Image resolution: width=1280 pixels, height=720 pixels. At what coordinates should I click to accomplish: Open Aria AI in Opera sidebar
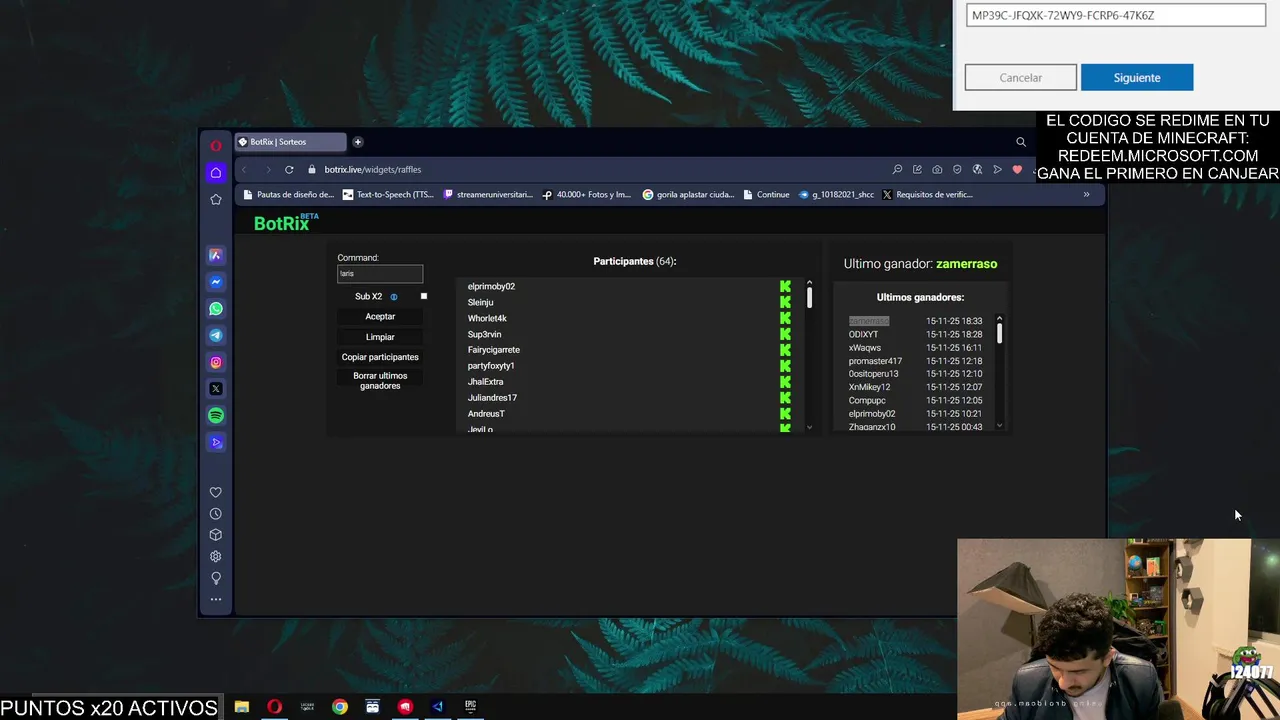coord(215,256)
